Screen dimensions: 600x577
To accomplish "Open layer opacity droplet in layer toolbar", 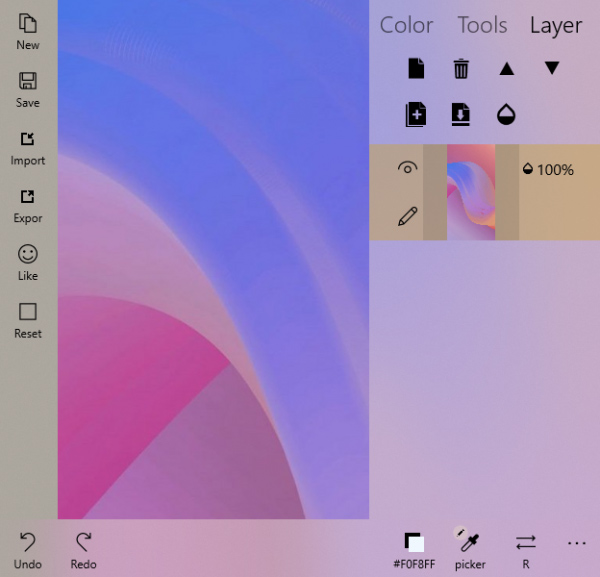I will tap(506, 114).
